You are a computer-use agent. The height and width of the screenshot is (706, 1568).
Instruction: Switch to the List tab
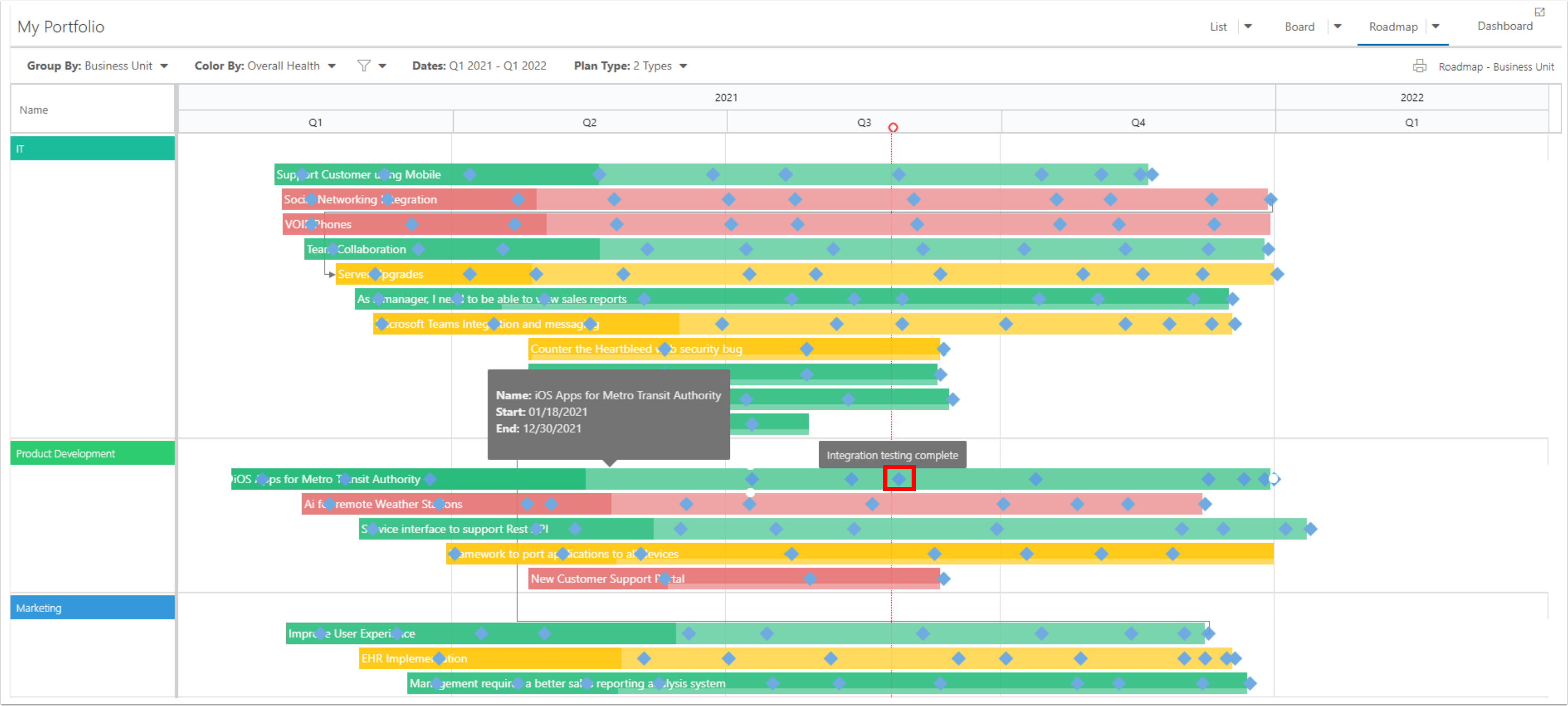pos(1218,27)
